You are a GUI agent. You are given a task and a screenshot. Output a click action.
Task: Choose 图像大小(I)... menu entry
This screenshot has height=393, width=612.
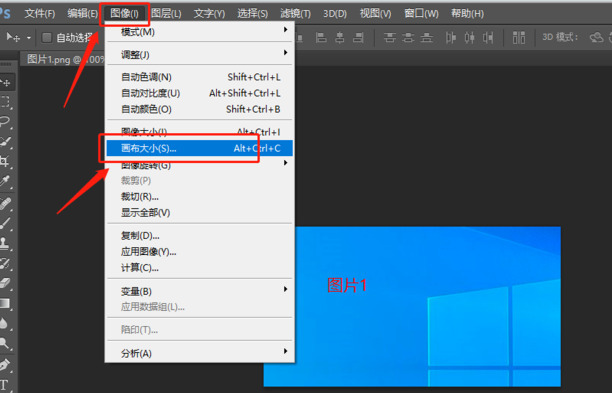coord(199,132)
